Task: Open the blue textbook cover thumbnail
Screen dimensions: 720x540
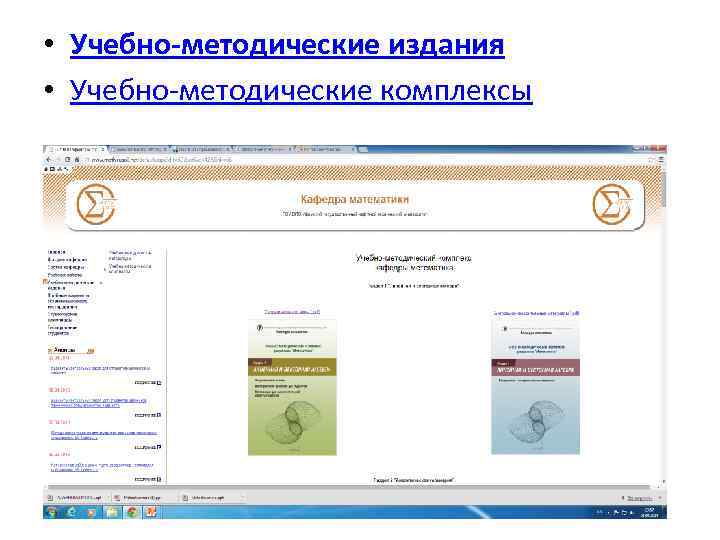Action: point(535,388)
